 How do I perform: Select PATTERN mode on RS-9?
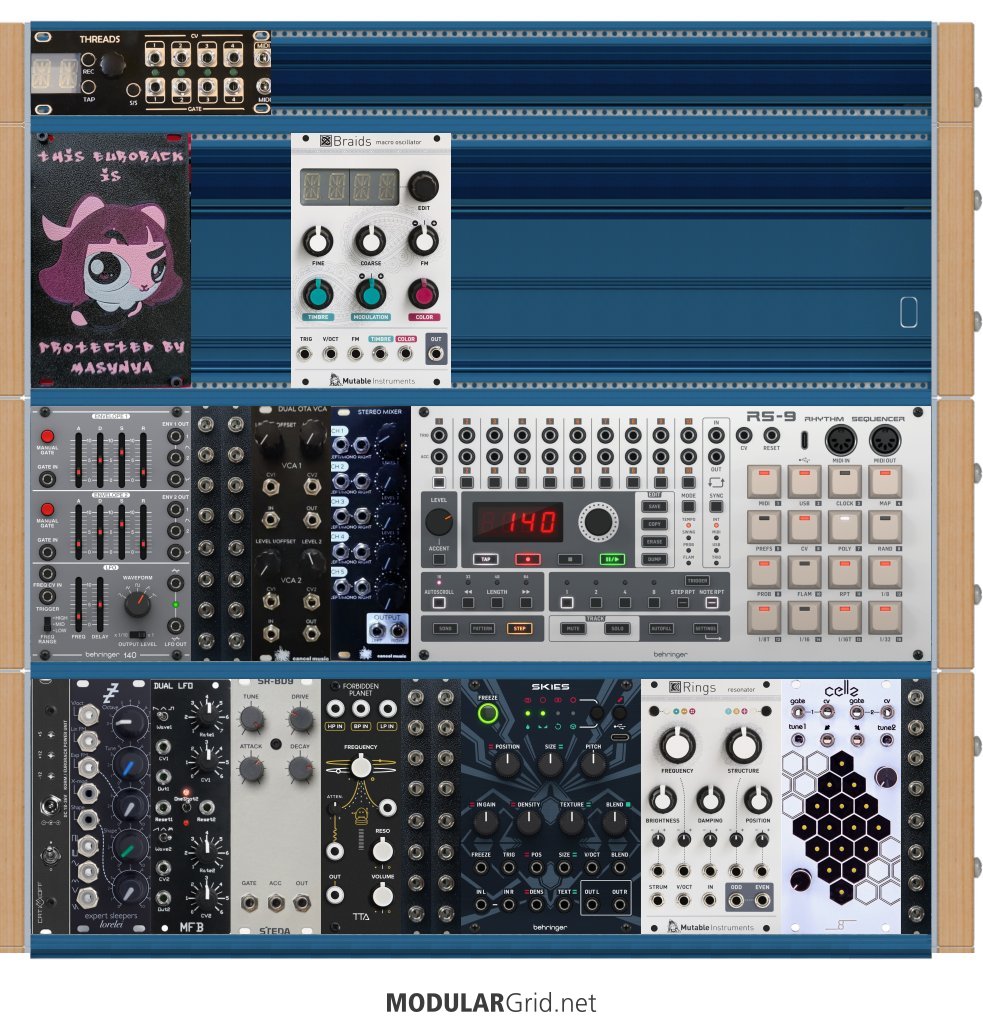pos(482,629)
